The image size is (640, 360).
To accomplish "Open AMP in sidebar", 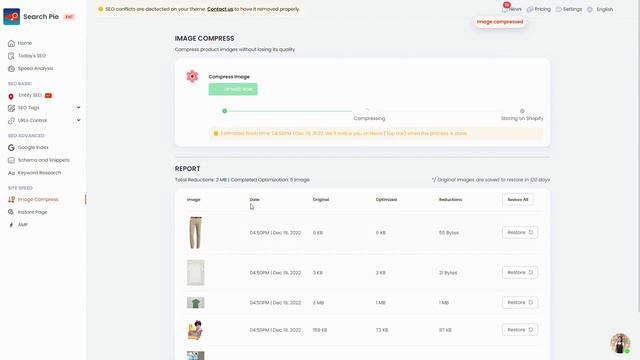I will click(x=22, y=224).
